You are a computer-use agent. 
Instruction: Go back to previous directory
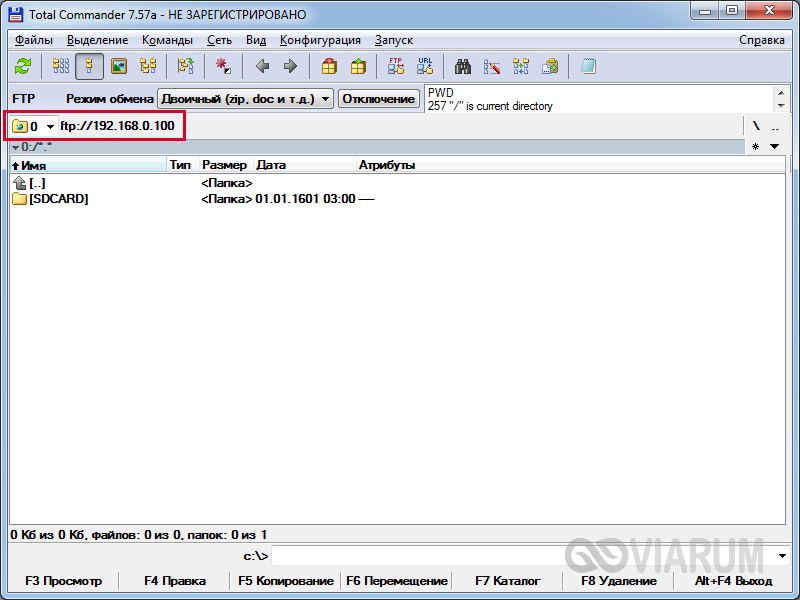click(x=262, y=66)
